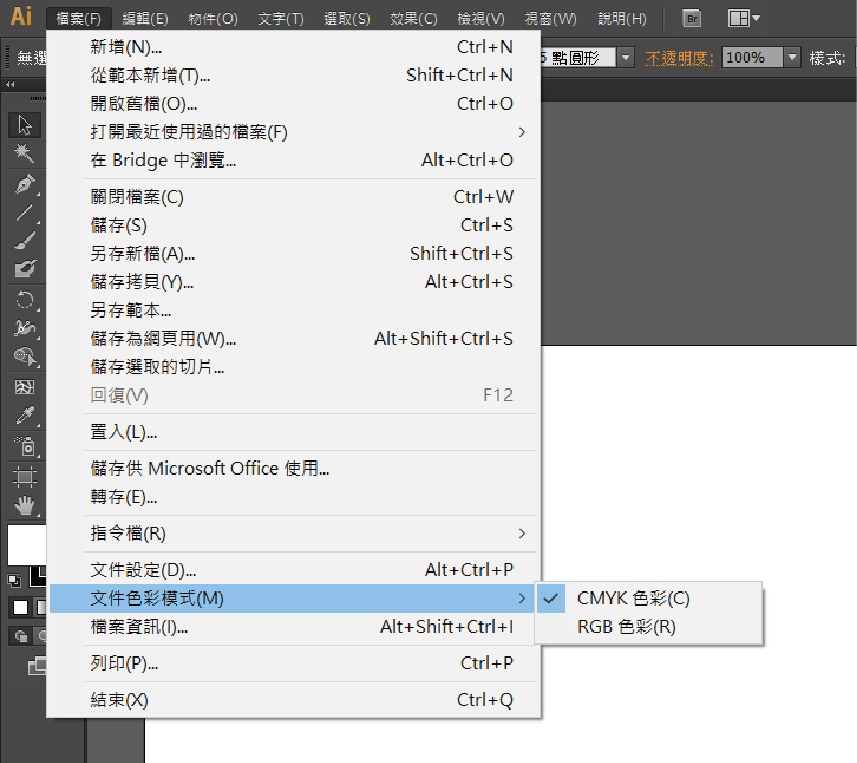
Task: Select the Hand tool
Action: coord(25,505)
